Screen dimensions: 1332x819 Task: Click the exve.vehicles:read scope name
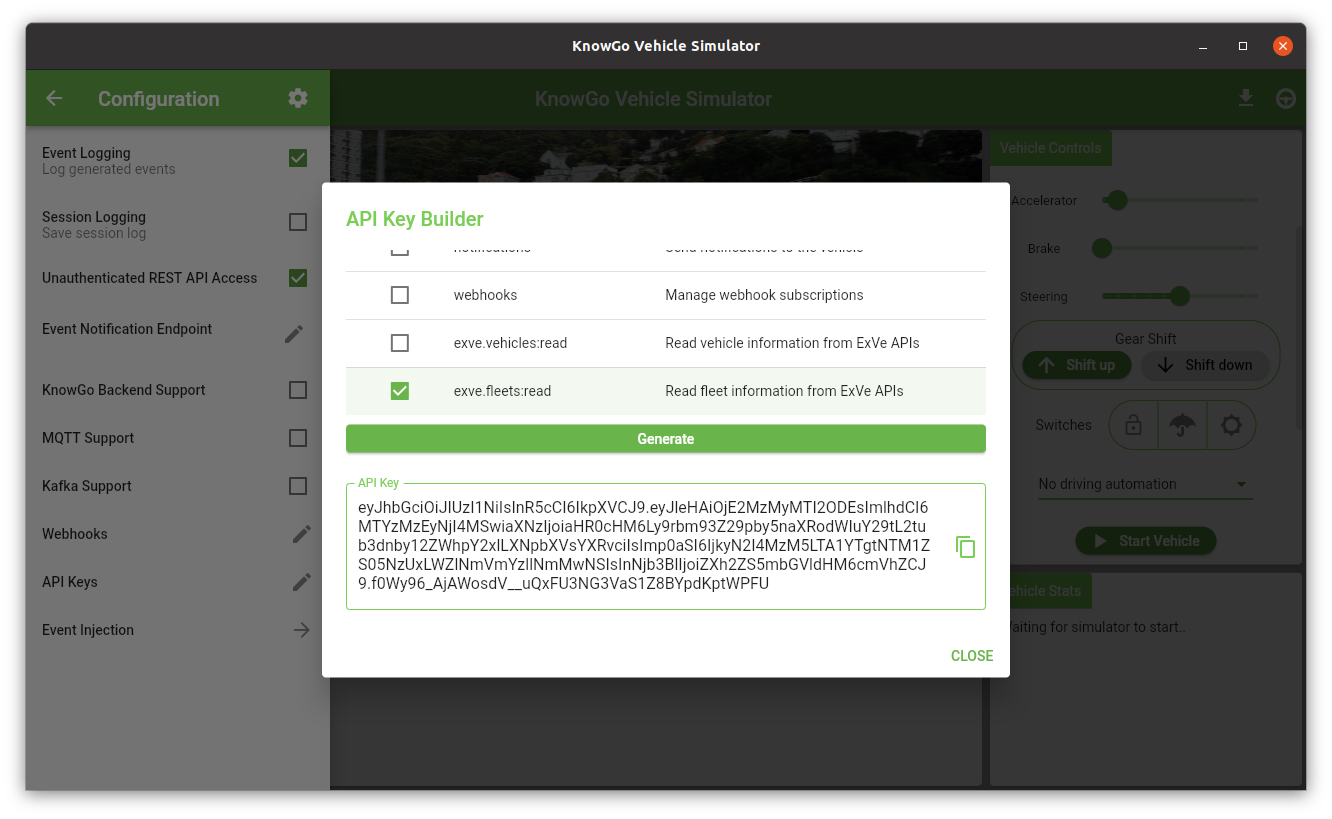pyautogui.click(x=510, y=343)
